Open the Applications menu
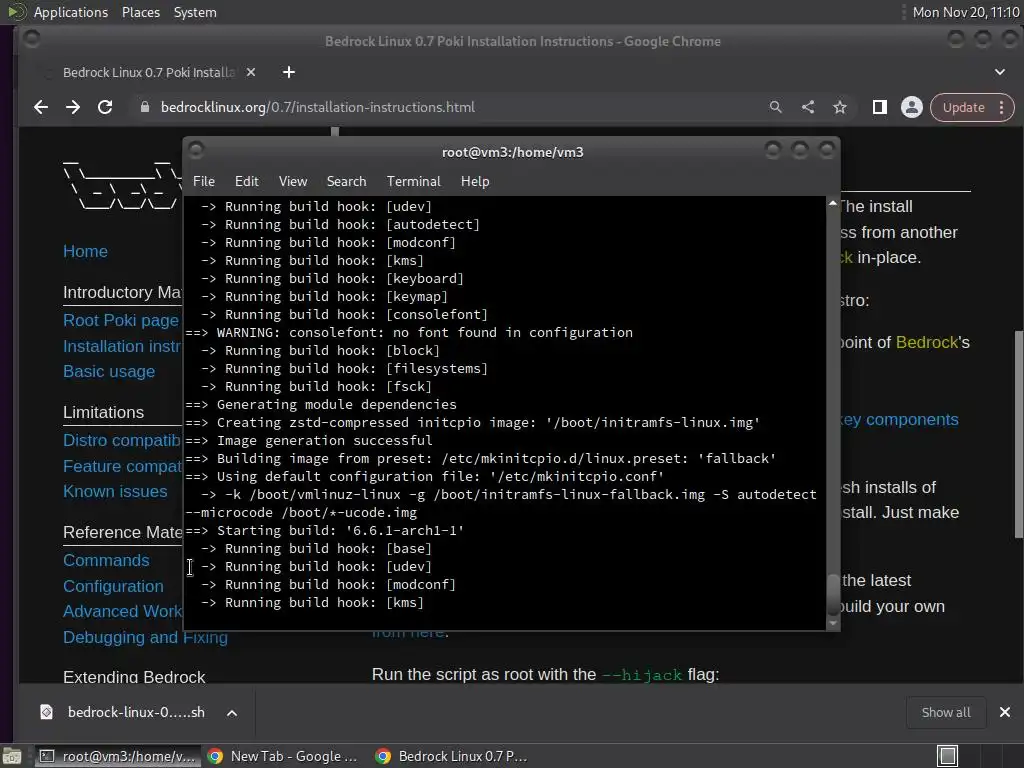1024x768 pixels. (71, 12)
